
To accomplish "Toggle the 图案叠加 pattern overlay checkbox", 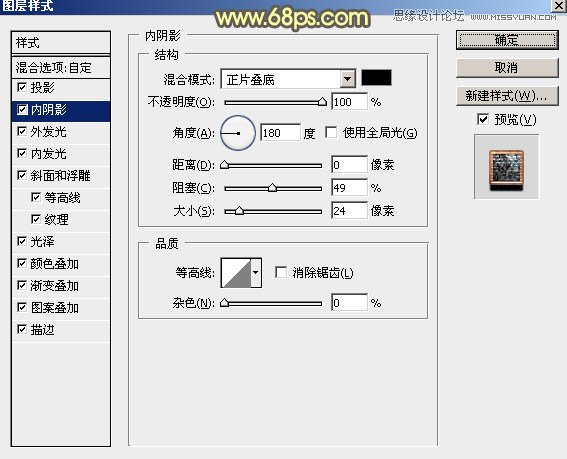I will [22, 307].
